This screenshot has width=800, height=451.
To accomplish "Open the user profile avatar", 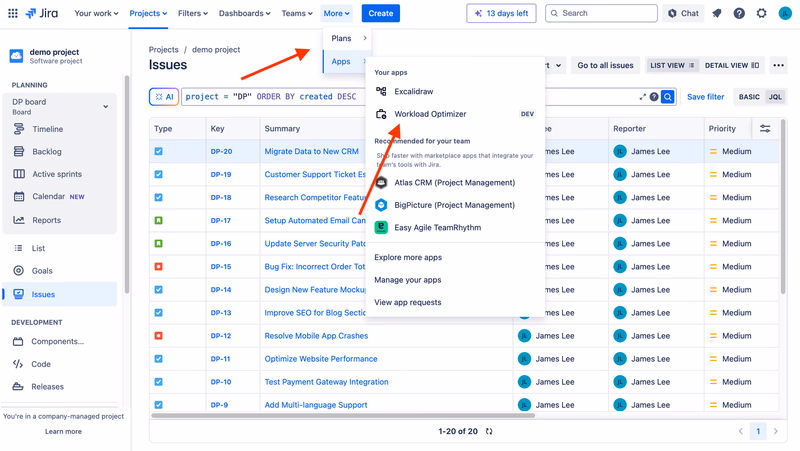I will coord(785,13).
